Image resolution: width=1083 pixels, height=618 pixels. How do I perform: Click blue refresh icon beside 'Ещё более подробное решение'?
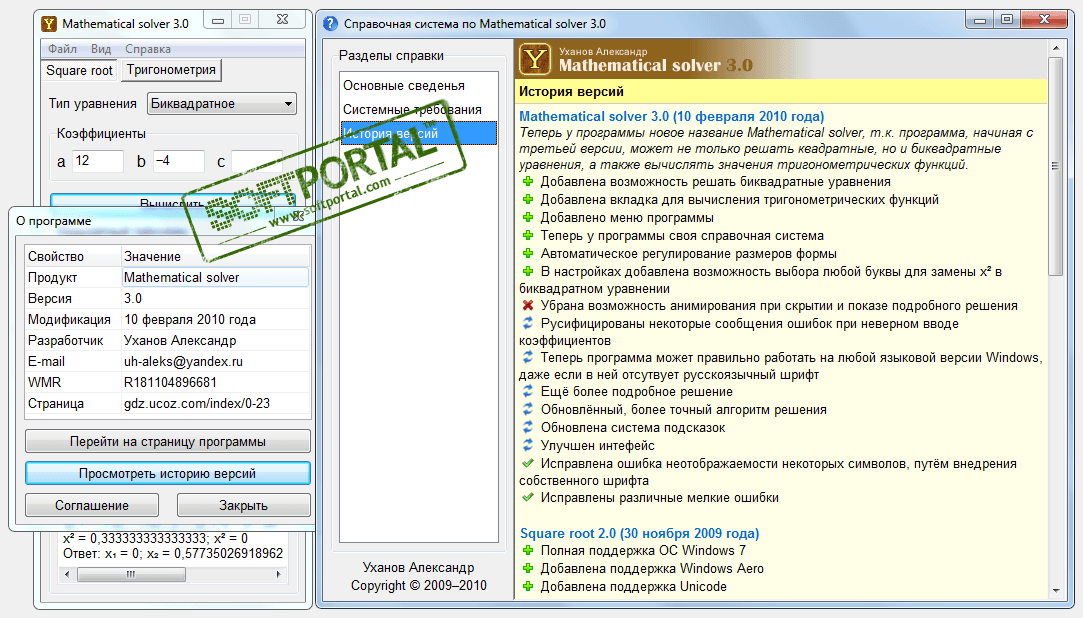[x=528, y=392]
